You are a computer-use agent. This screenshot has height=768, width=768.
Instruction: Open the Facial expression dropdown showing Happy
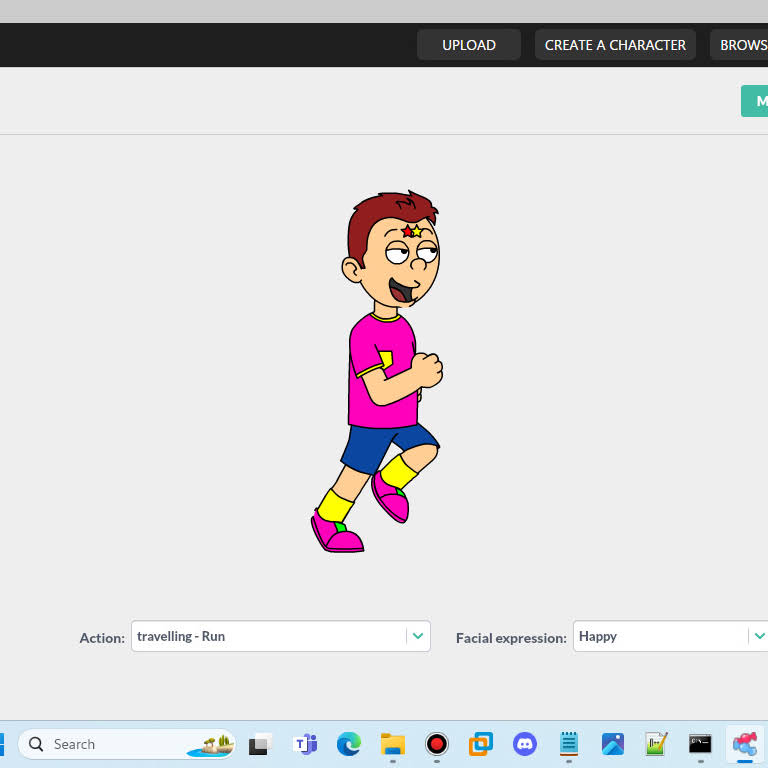point(671,636)
